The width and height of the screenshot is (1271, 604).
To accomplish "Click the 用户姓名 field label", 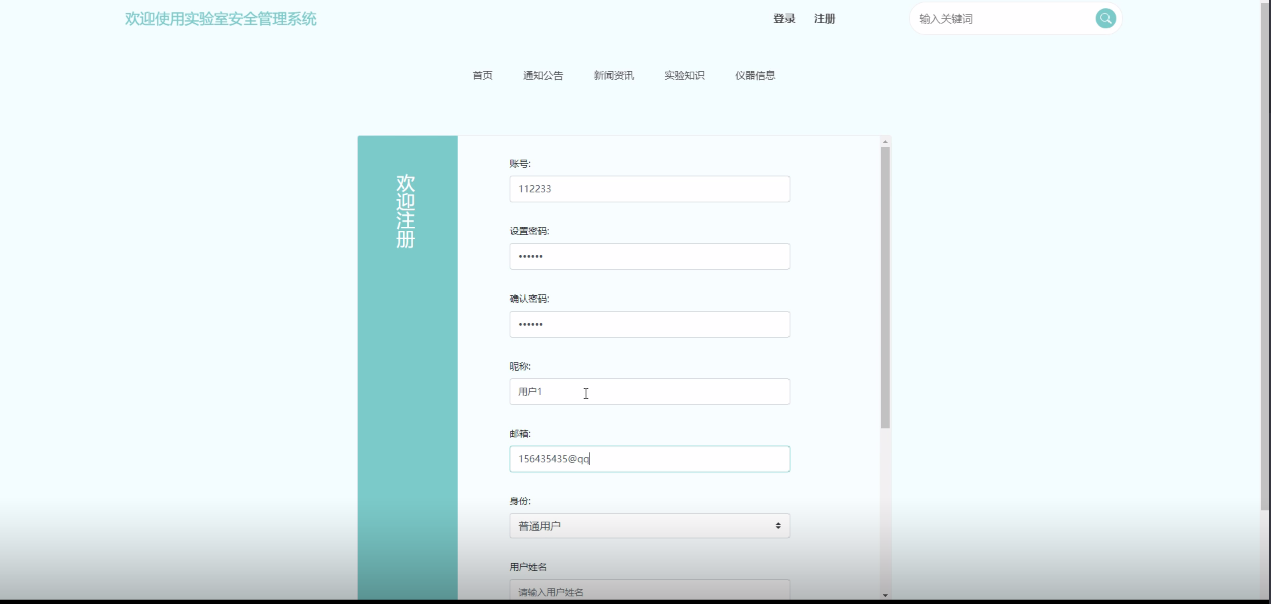I will coord(528,567).
